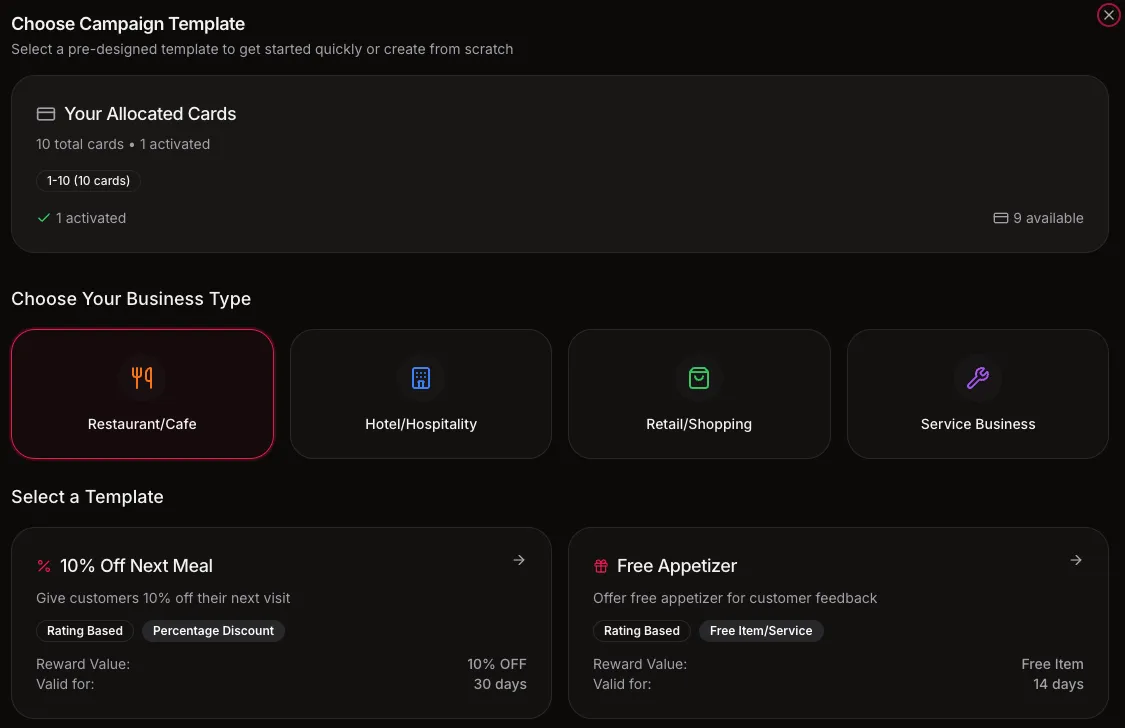The height and width of the screenshot is (728, 1125).
Task: Click Rating Based tag on Free Appetizer
Action: coord(642,631)
